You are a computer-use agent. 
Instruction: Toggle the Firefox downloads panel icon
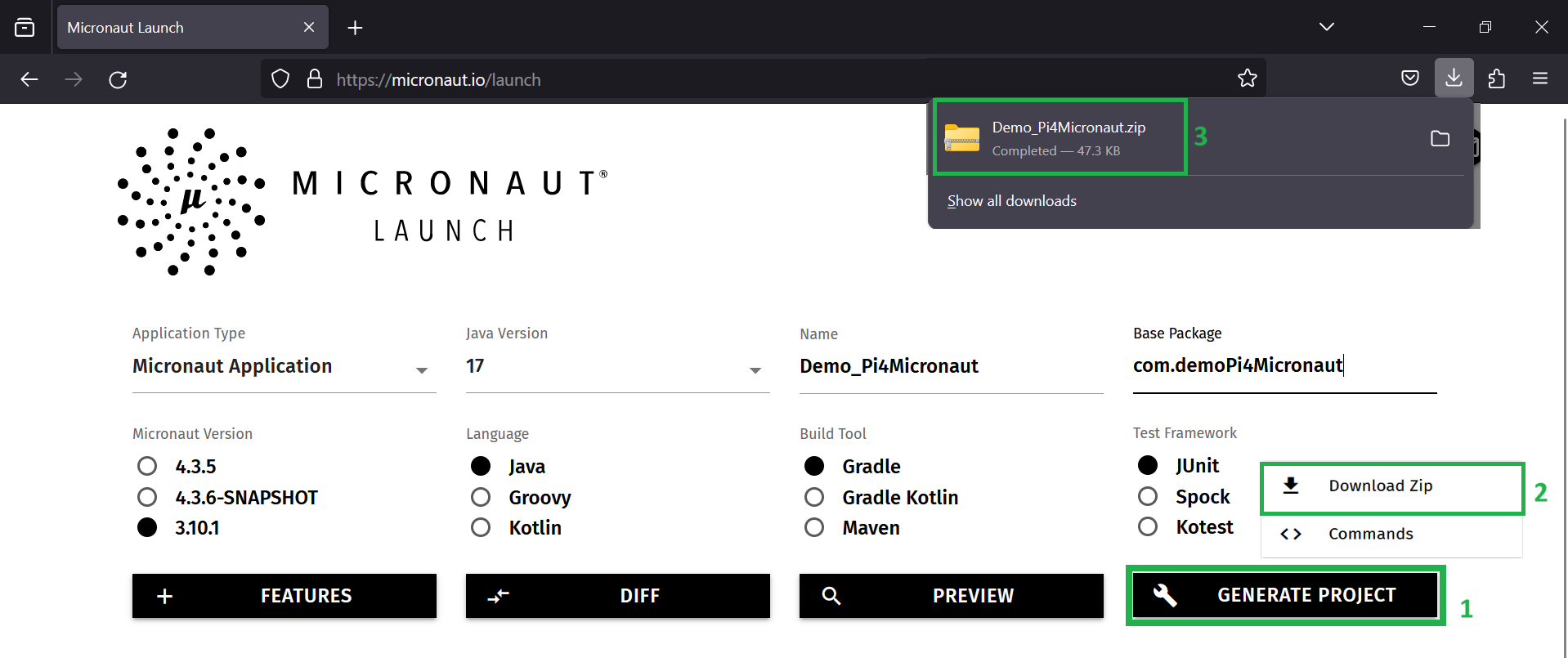click(1454, 78)
